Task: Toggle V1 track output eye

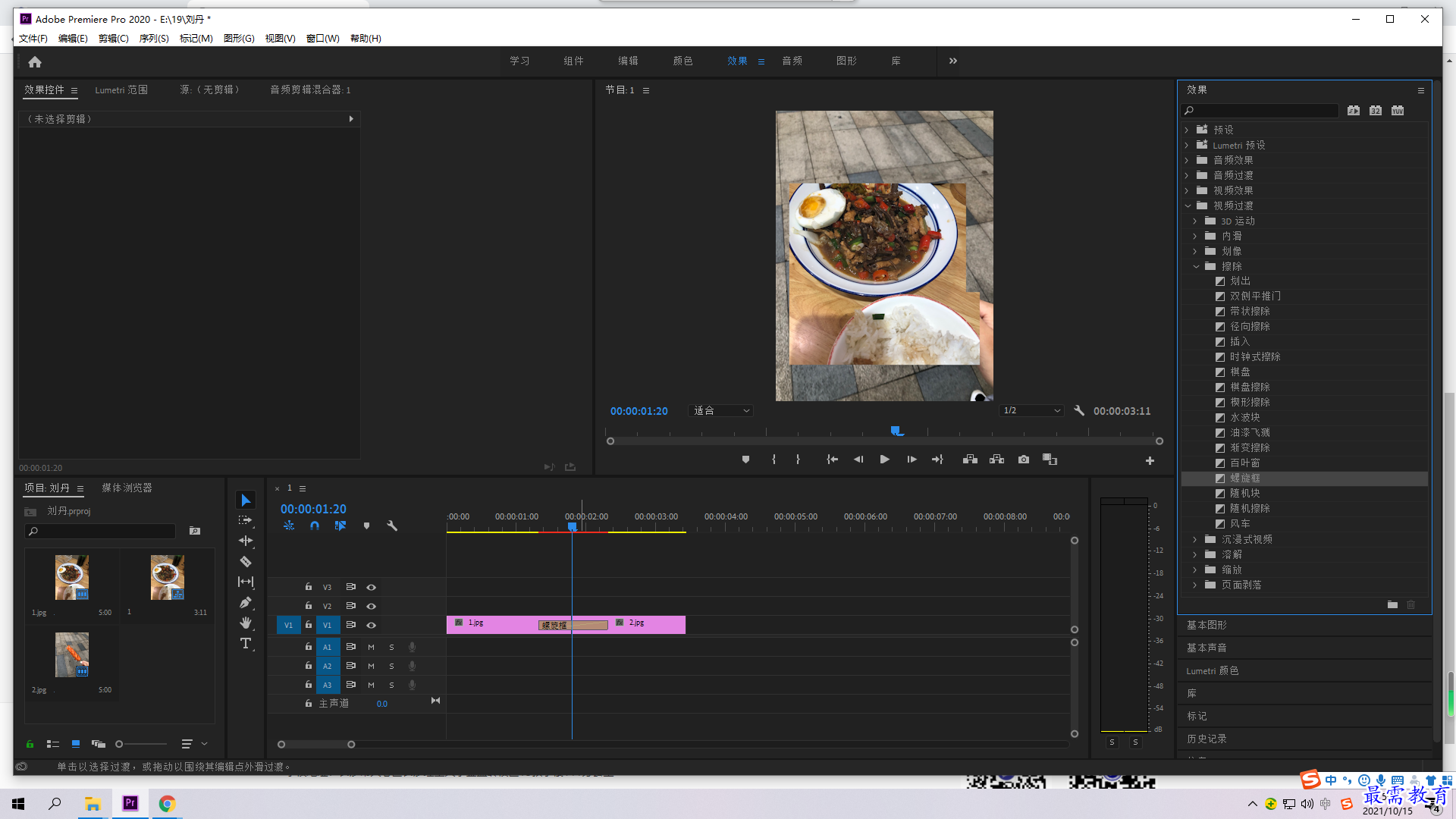Action: pyautogui.click(x=372, y=626)
